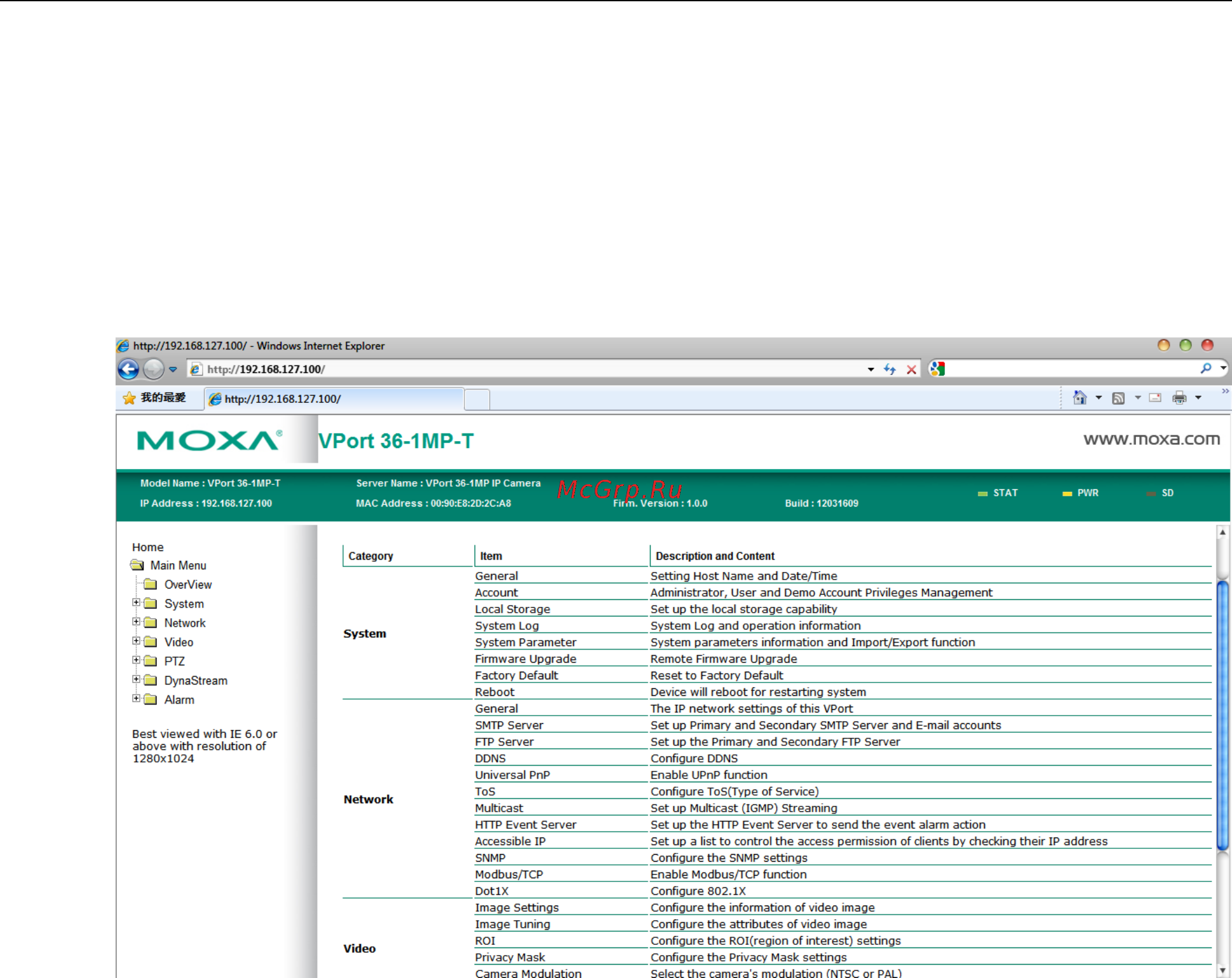Open System Log item
The image size is (1232, 978).
click(x=507, y=625)
